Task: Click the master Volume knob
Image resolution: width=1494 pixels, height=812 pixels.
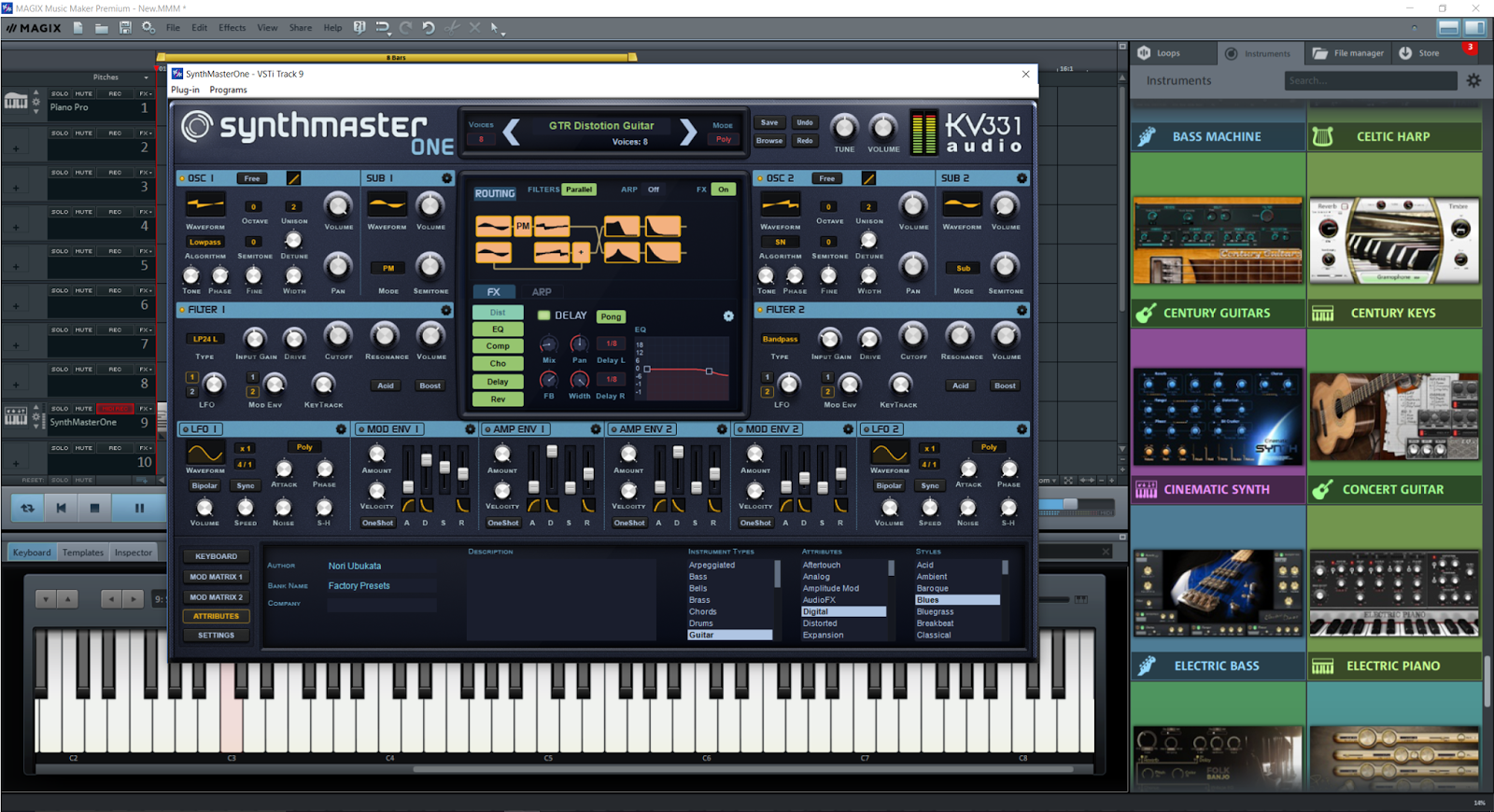Action: pyautogui.click(x=882, y=127)
